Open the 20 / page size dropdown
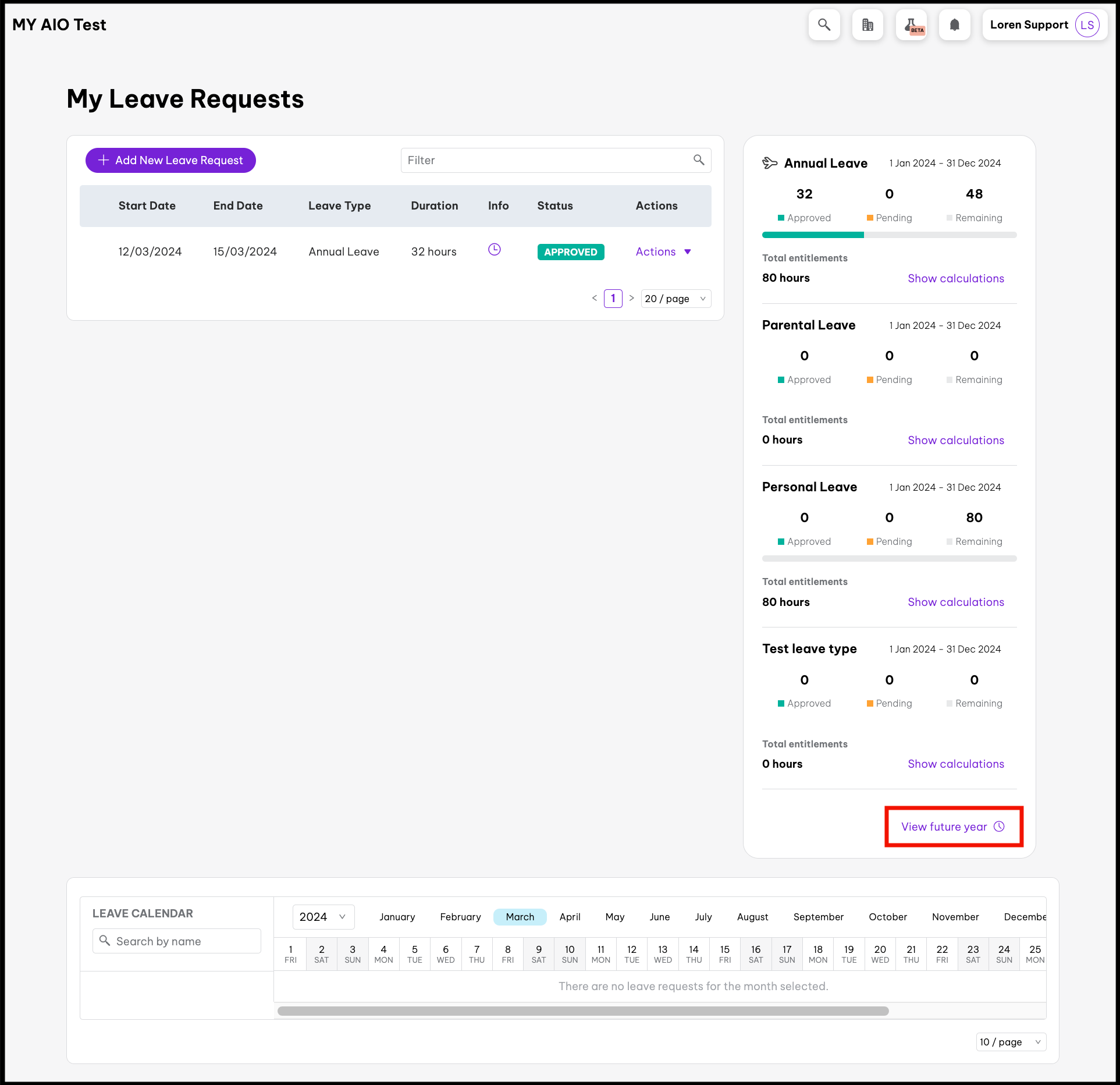1120x1085 pixels. click(x=675, y=299)
